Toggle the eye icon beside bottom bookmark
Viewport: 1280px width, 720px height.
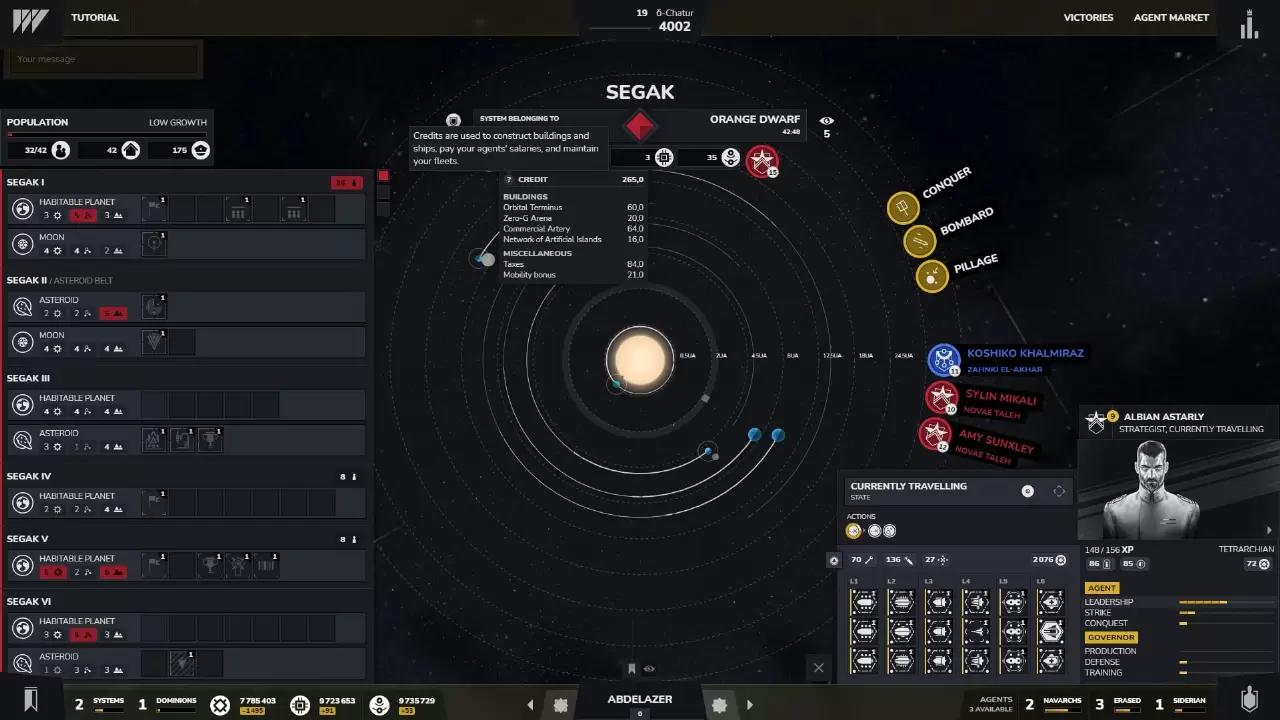649,669
